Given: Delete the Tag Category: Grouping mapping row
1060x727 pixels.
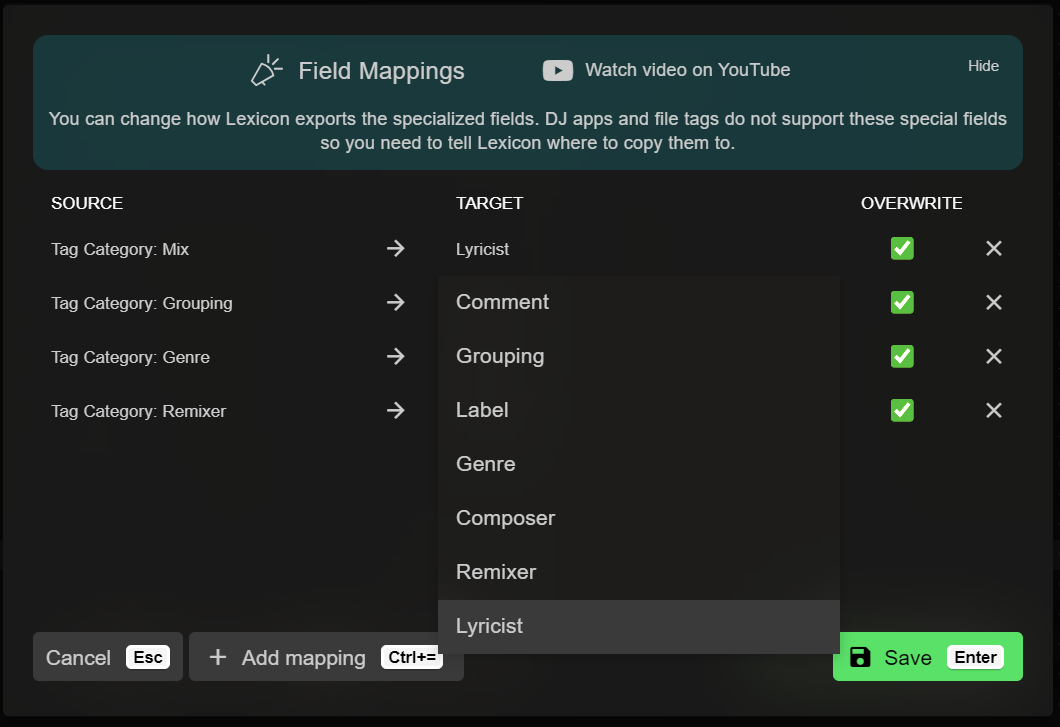Looking at the screenshot, I should (993, 303).
